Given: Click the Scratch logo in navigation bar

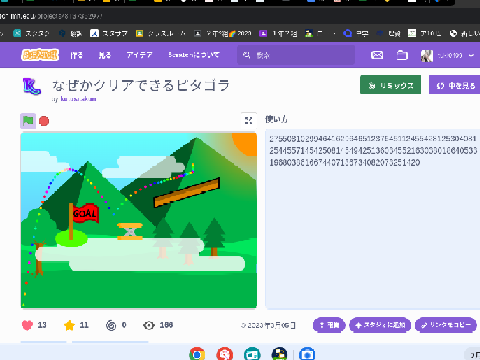Looking at the screenshot, I should pyautogui.click(x=40, y=55).
